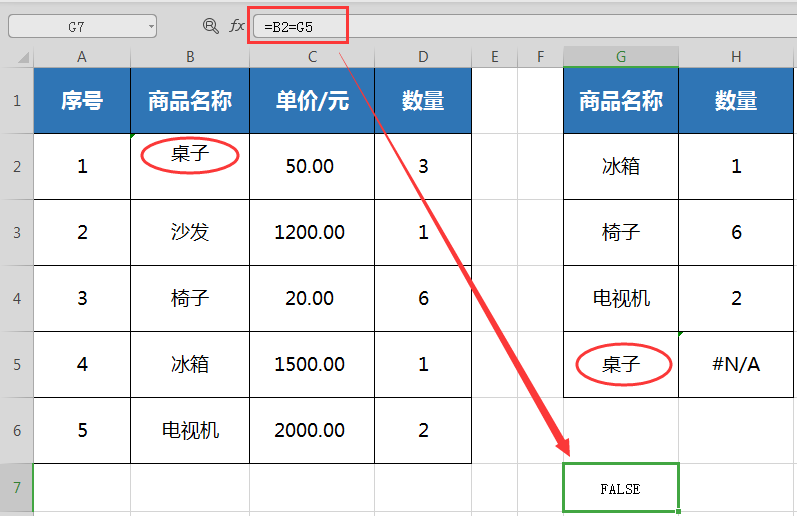Select cell A6 with serial number 5
This screenshot has height=516, width=797.
[82, 431]
